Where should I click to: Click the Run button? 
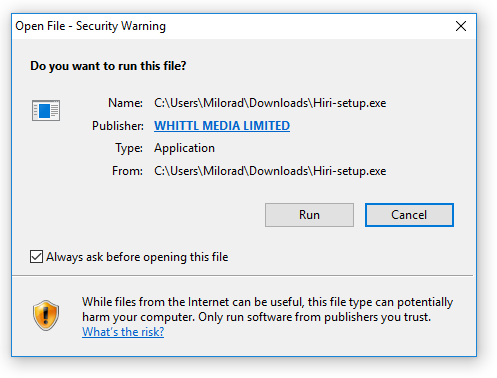click(309, 215)
